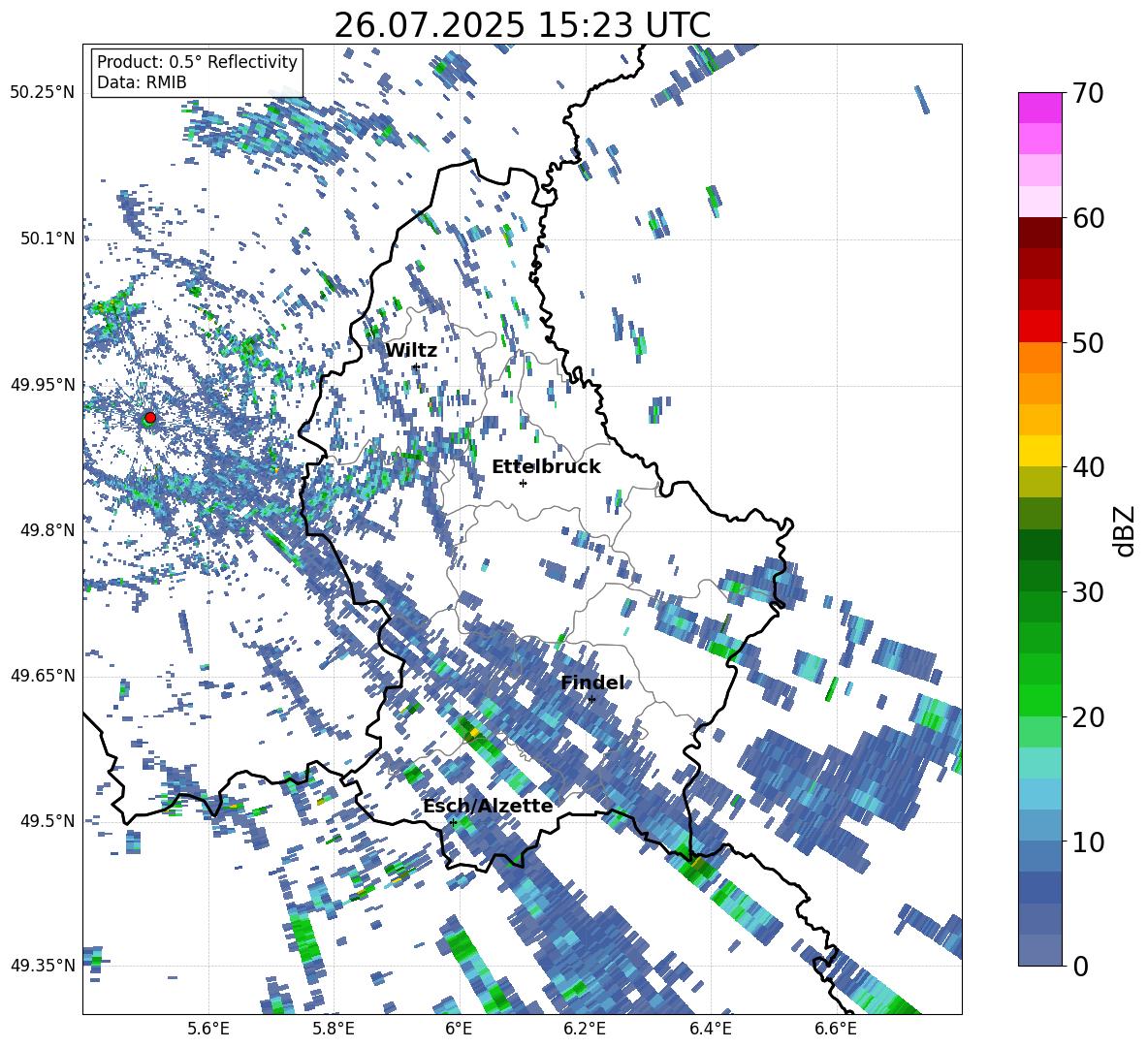Screen dimensions: 1148x1048
Task: Click the 49.65°N latitude label
Action: tap(43, 675)
